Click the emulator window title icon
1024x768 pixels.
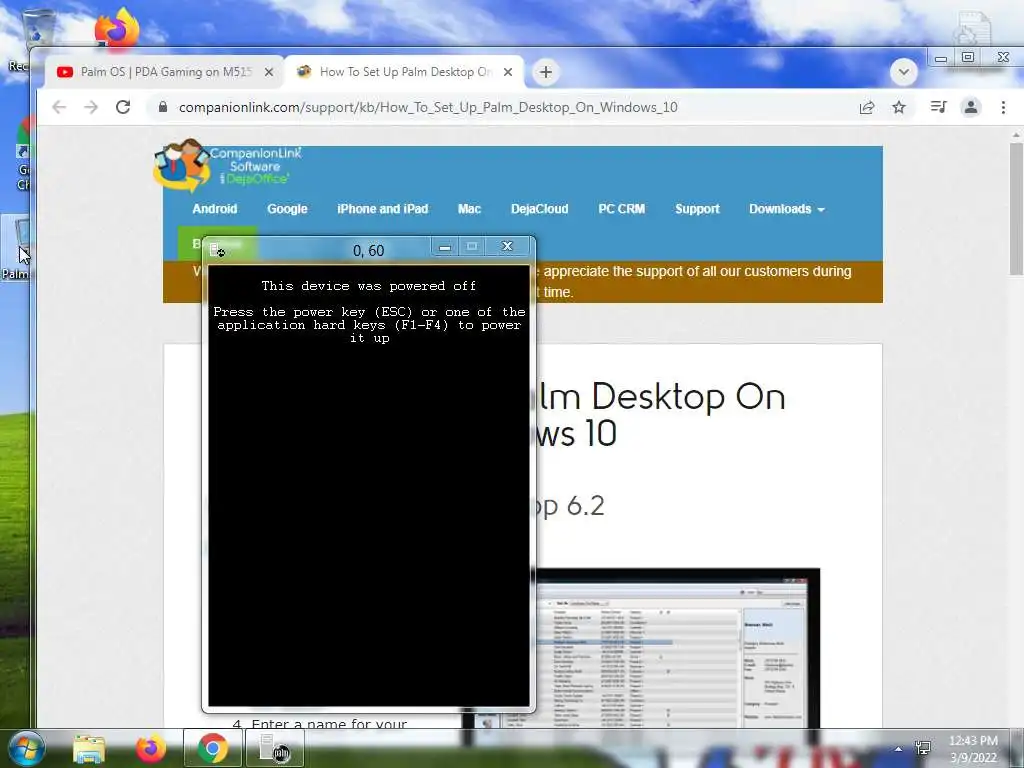(217, 249)
